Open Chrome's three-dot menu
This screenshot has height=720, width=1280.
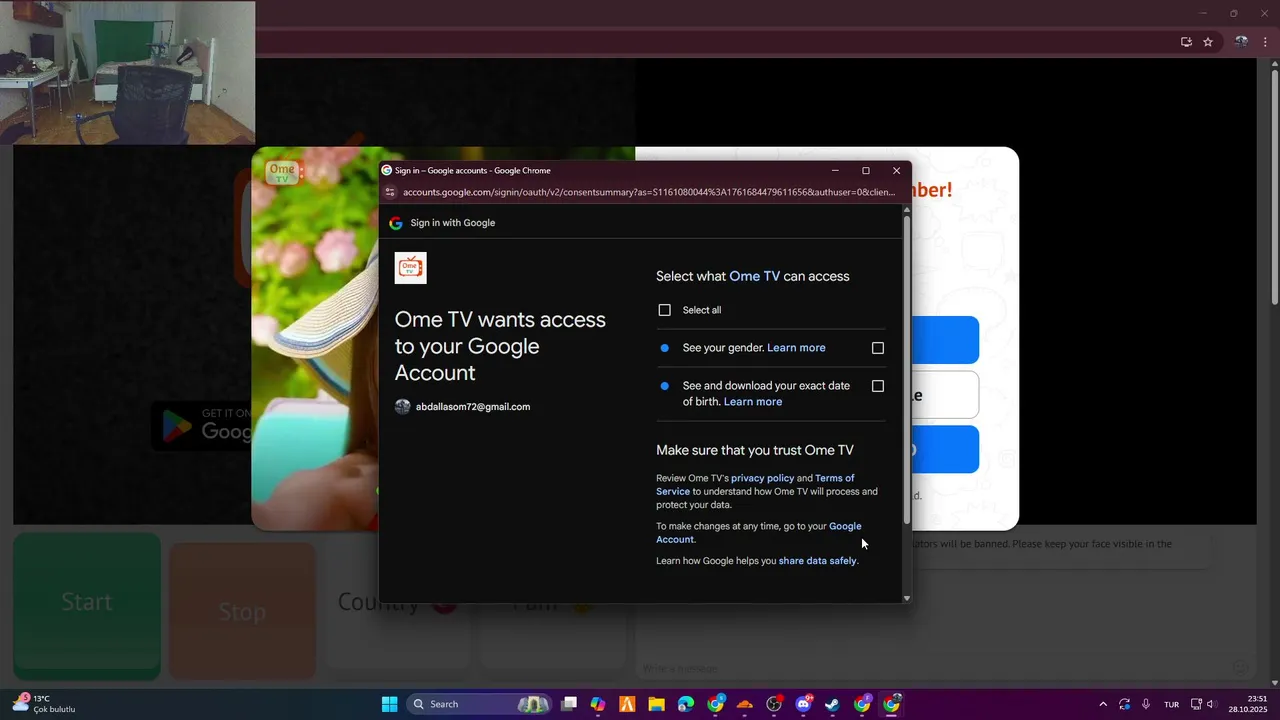1265,42
